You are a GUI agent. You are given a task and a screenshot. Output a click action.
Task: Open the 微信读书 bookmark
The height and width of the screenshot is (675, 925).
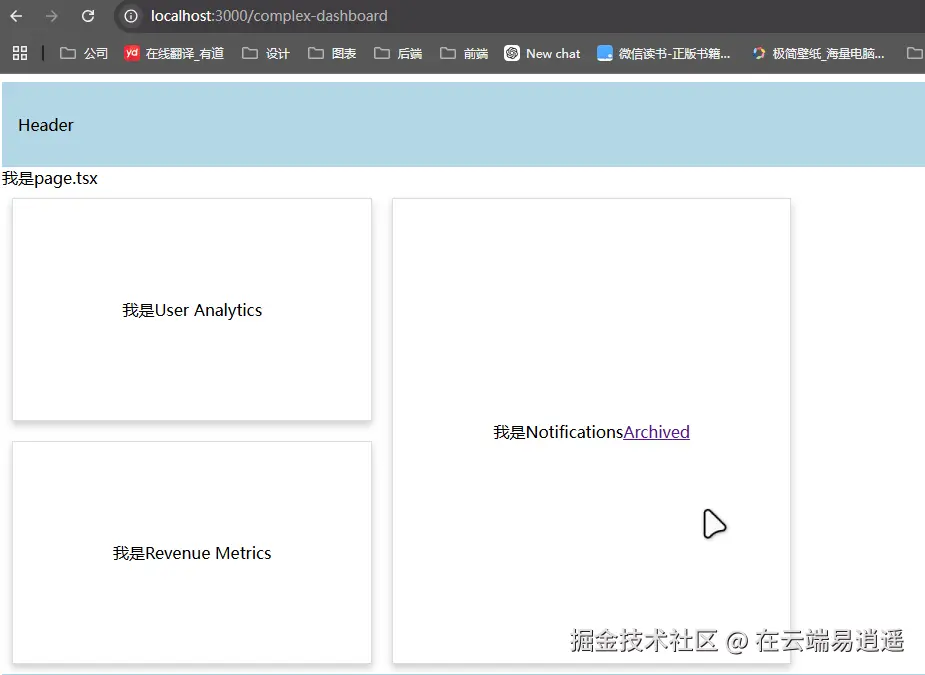[x=664, y=54]
